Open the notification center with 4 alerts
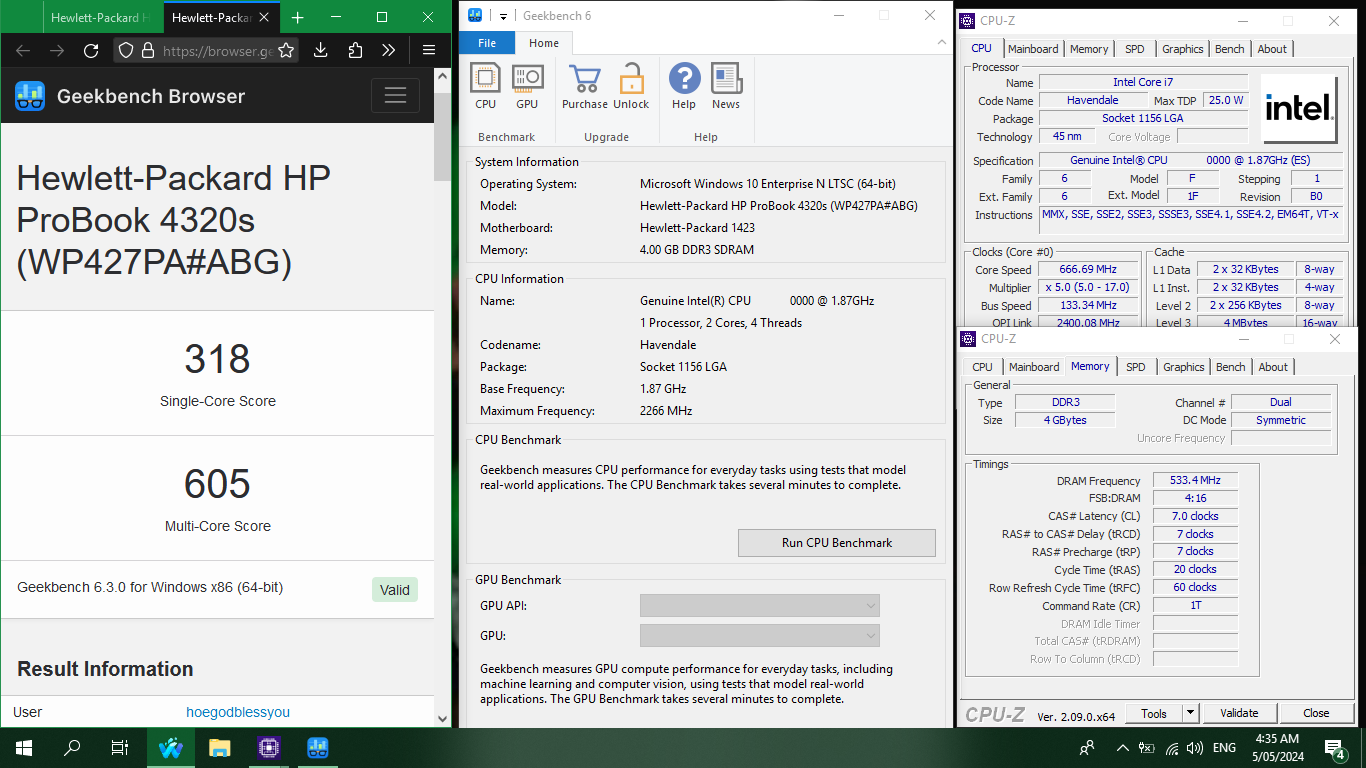Viewport: 1366px width, 768px height. tap(1334, 747)
